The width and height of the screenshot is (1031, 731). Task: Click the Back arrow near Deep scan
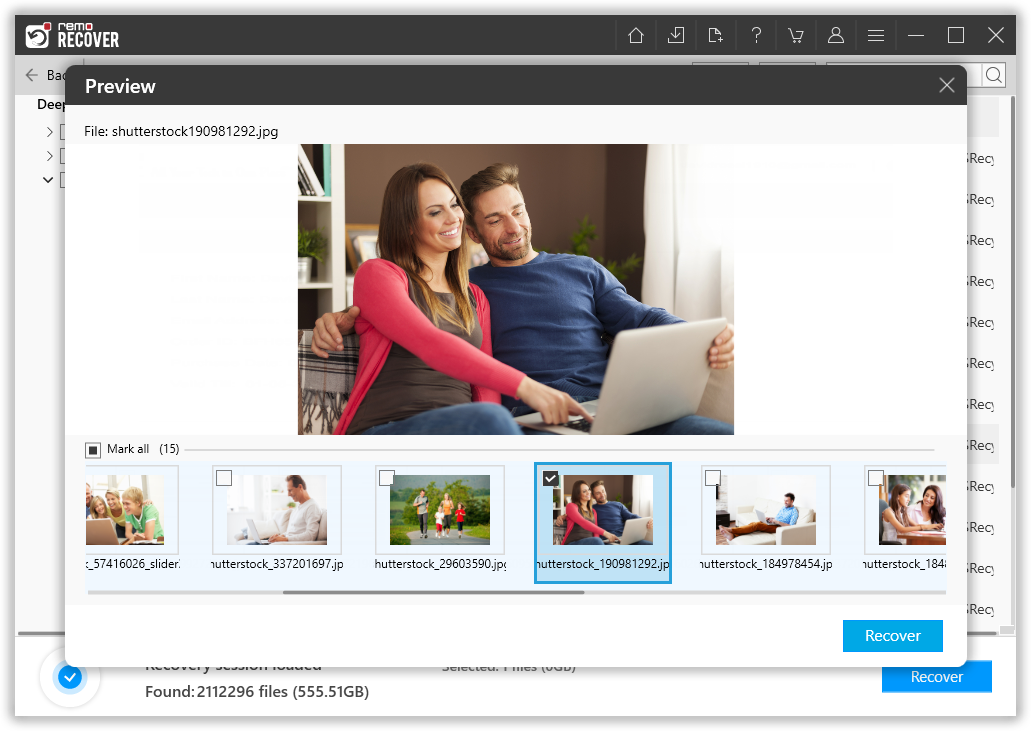(29, 74)
